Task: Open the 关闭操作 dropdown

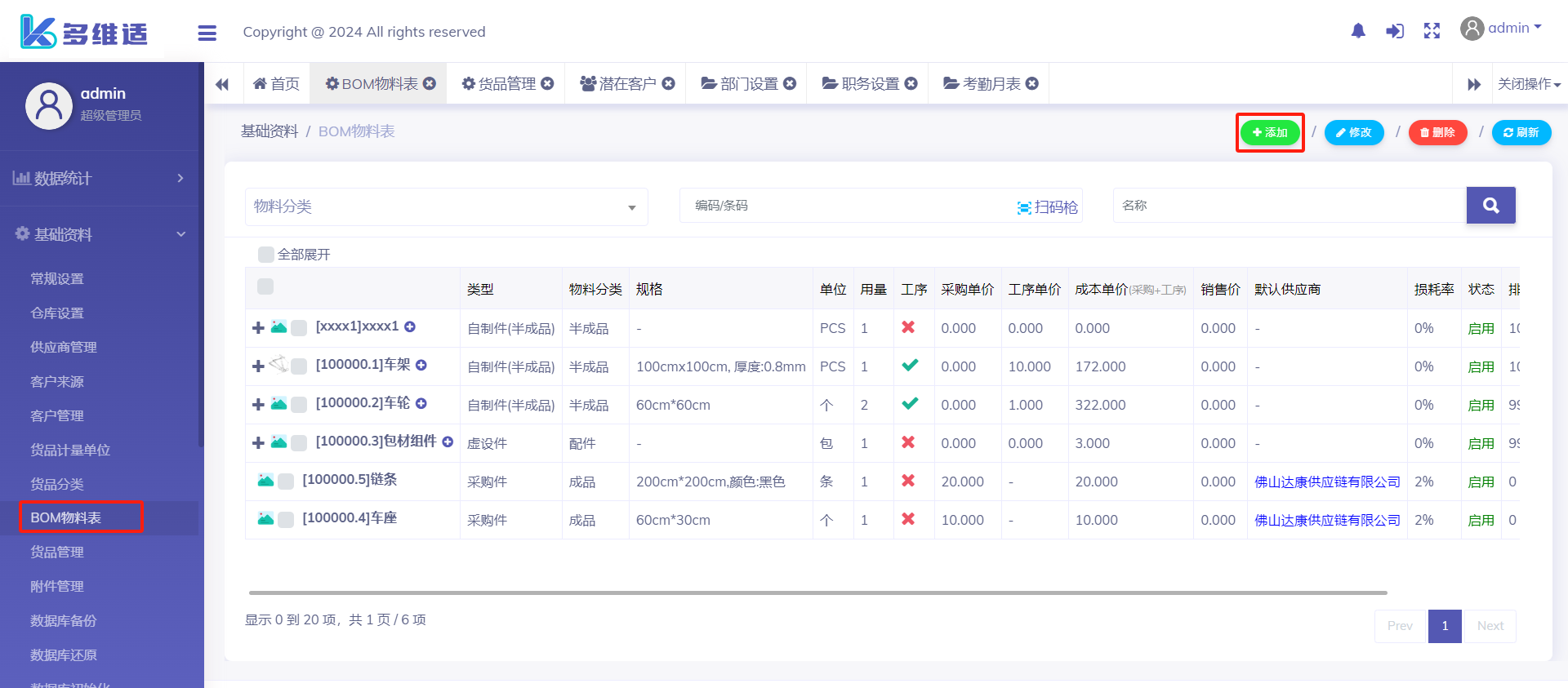Action: coord(1528,84)
